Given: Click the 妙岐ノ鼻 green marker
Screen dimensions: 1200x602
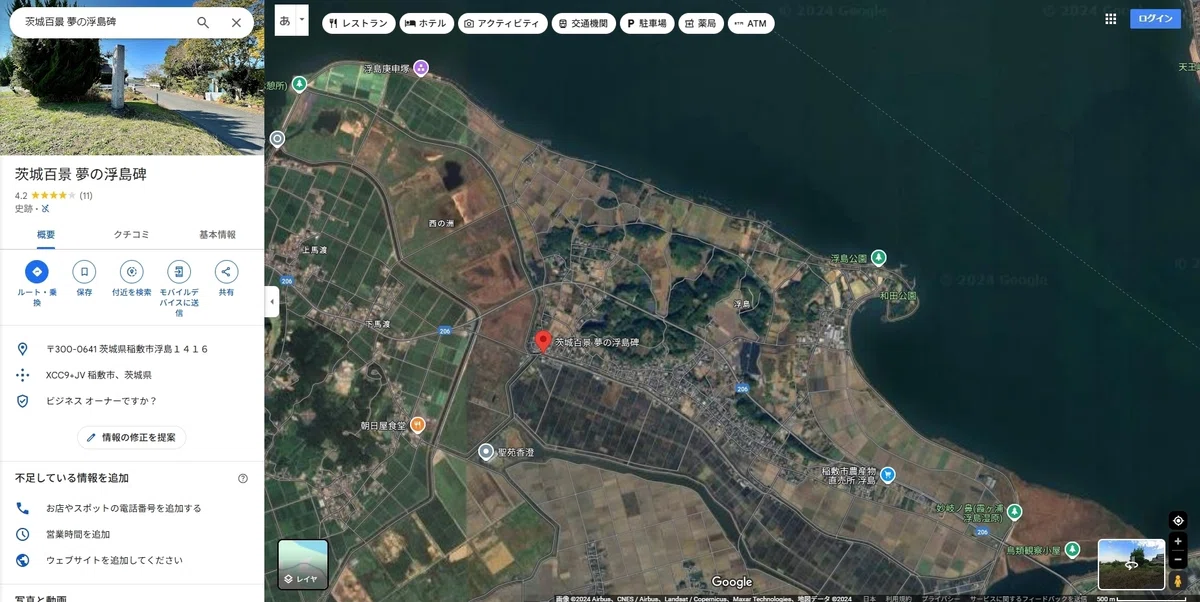Looking at the screenshot, I should click(1014, 511).
